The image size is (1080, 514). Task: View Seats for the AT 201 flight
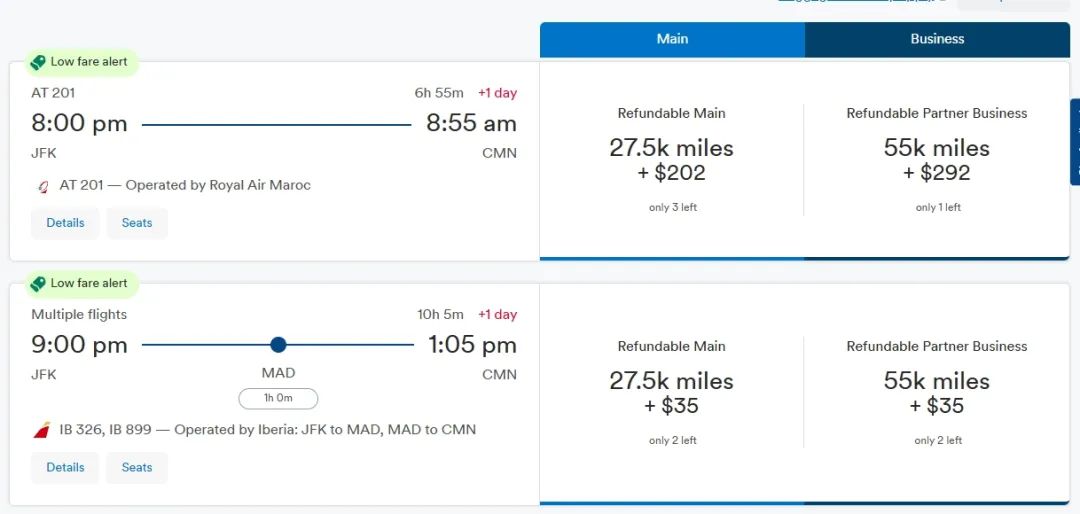coord(137,223)
